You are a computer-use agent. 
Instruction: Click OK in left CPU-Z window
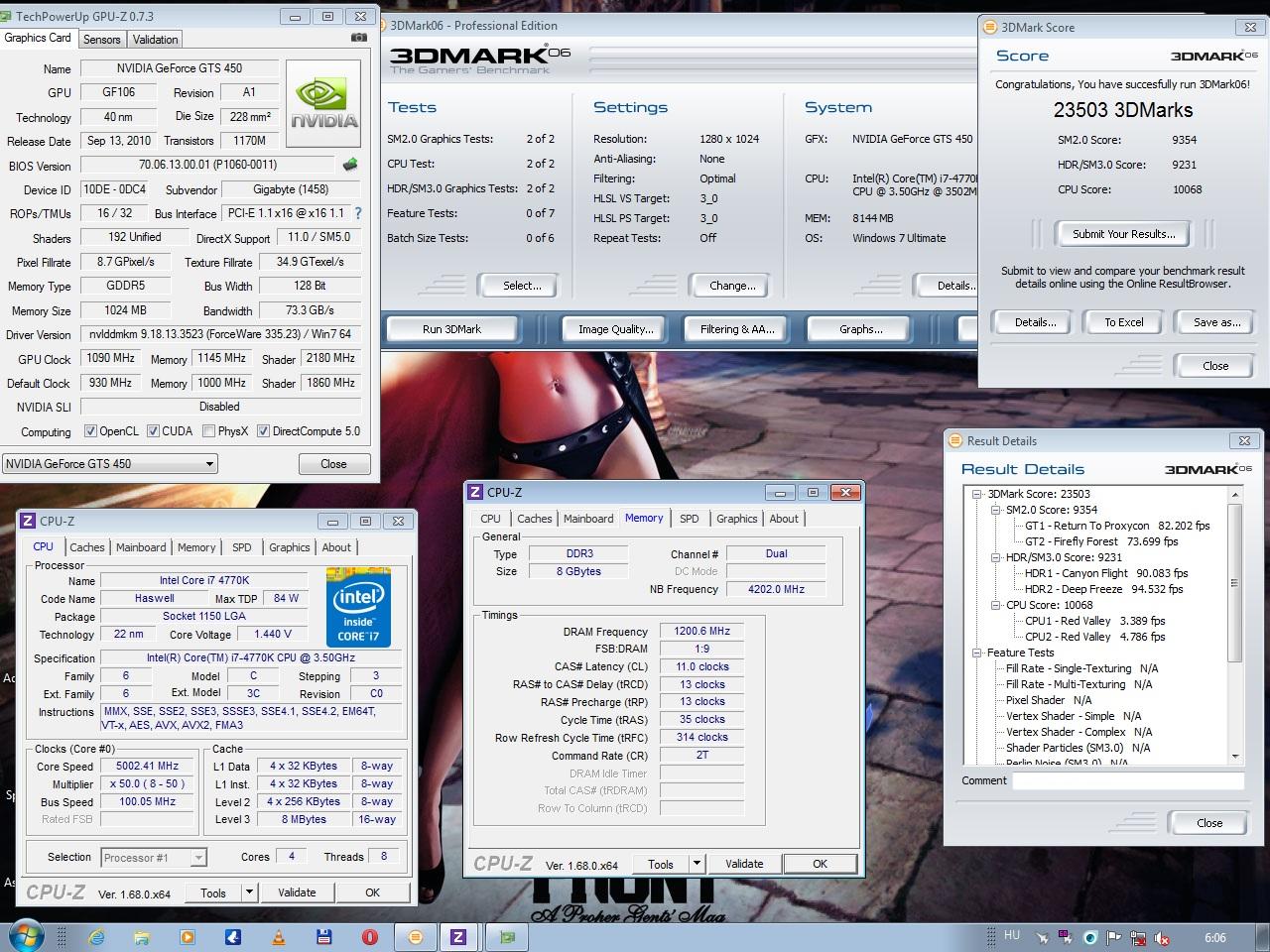coord(372,892)
